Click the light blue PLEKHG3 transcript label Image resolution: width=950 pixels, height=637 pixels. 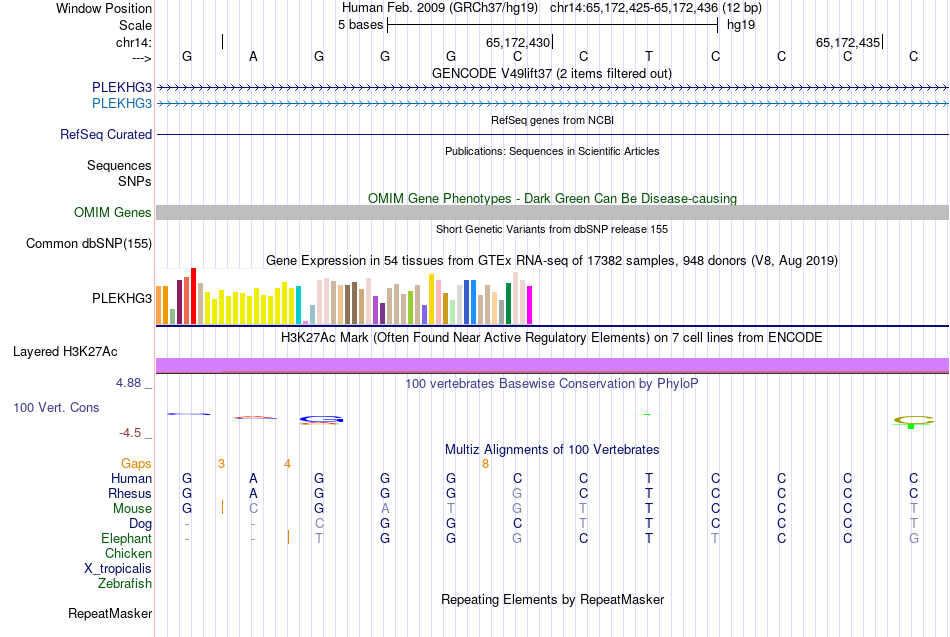(x=122, y=103)
